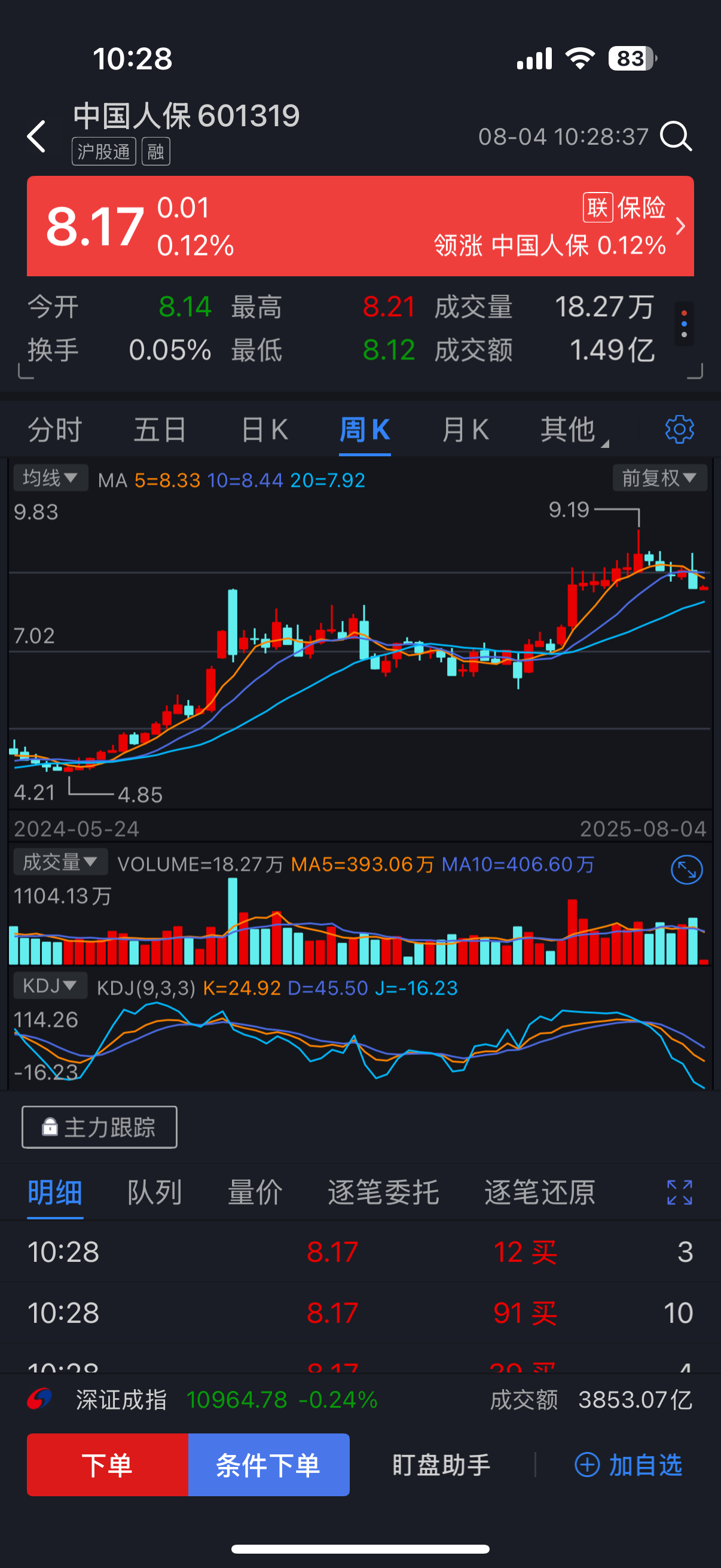Screen dimensions: 721x1568
Task: Open the 均线 indicator dropdown
Action: pos(51,478)
